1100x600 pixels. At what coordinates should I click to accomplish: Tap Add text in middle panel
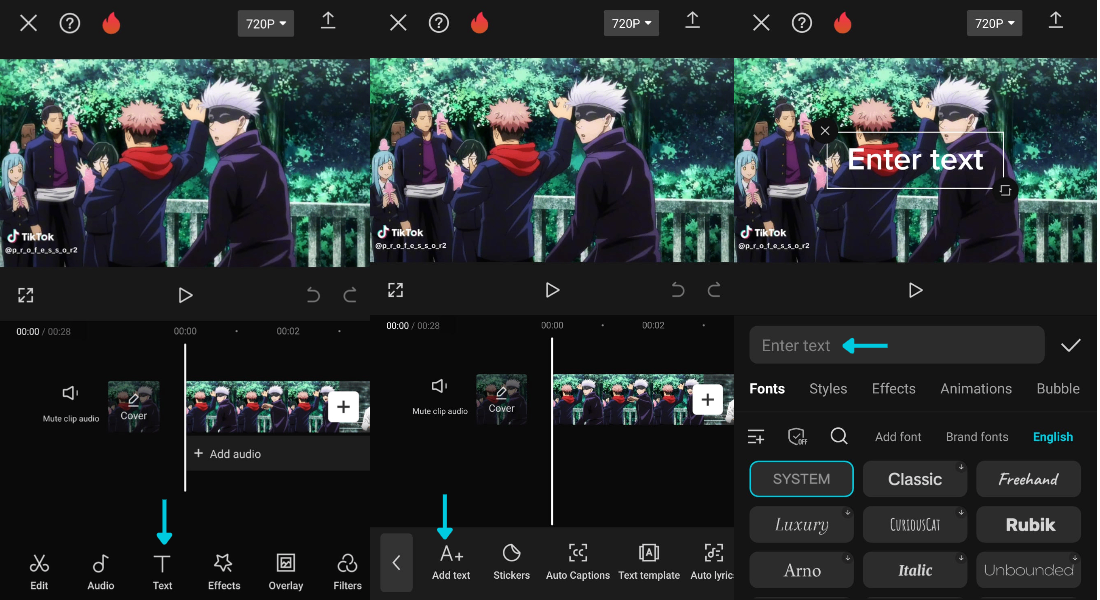coord(451,562)
